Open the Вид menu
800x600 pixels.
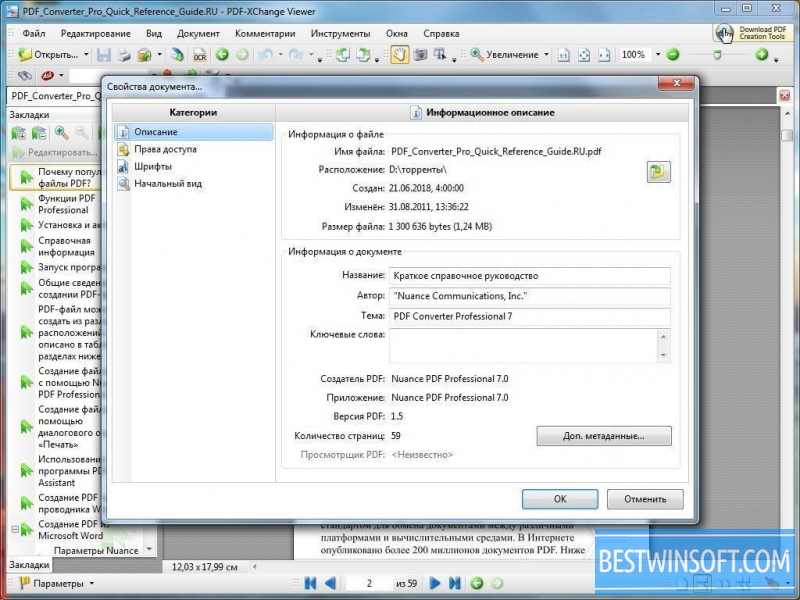point(154,34)
